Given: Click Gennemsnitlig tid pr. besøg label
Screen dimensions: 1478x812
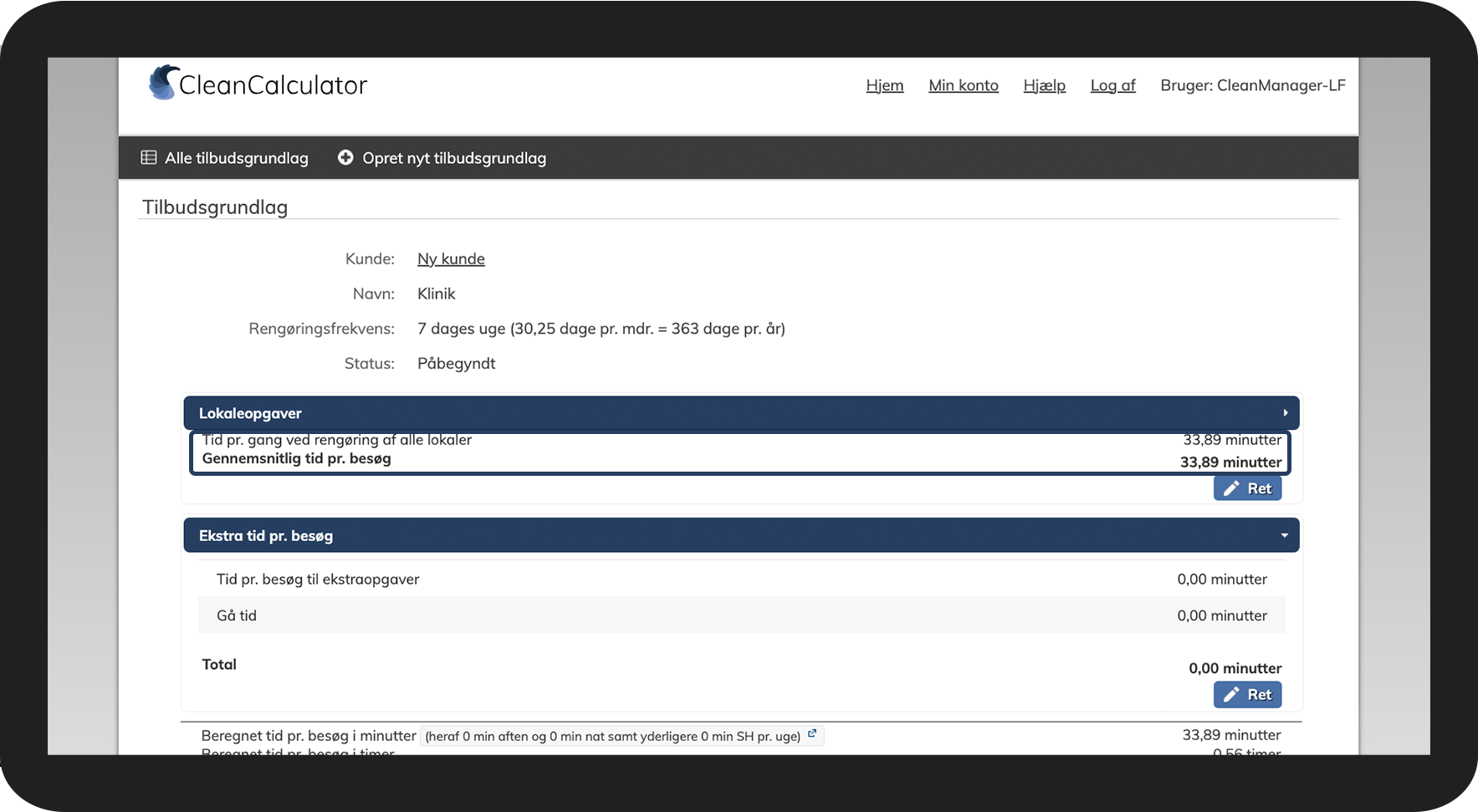Looking at the screenshot, I should tap(296, 458).
